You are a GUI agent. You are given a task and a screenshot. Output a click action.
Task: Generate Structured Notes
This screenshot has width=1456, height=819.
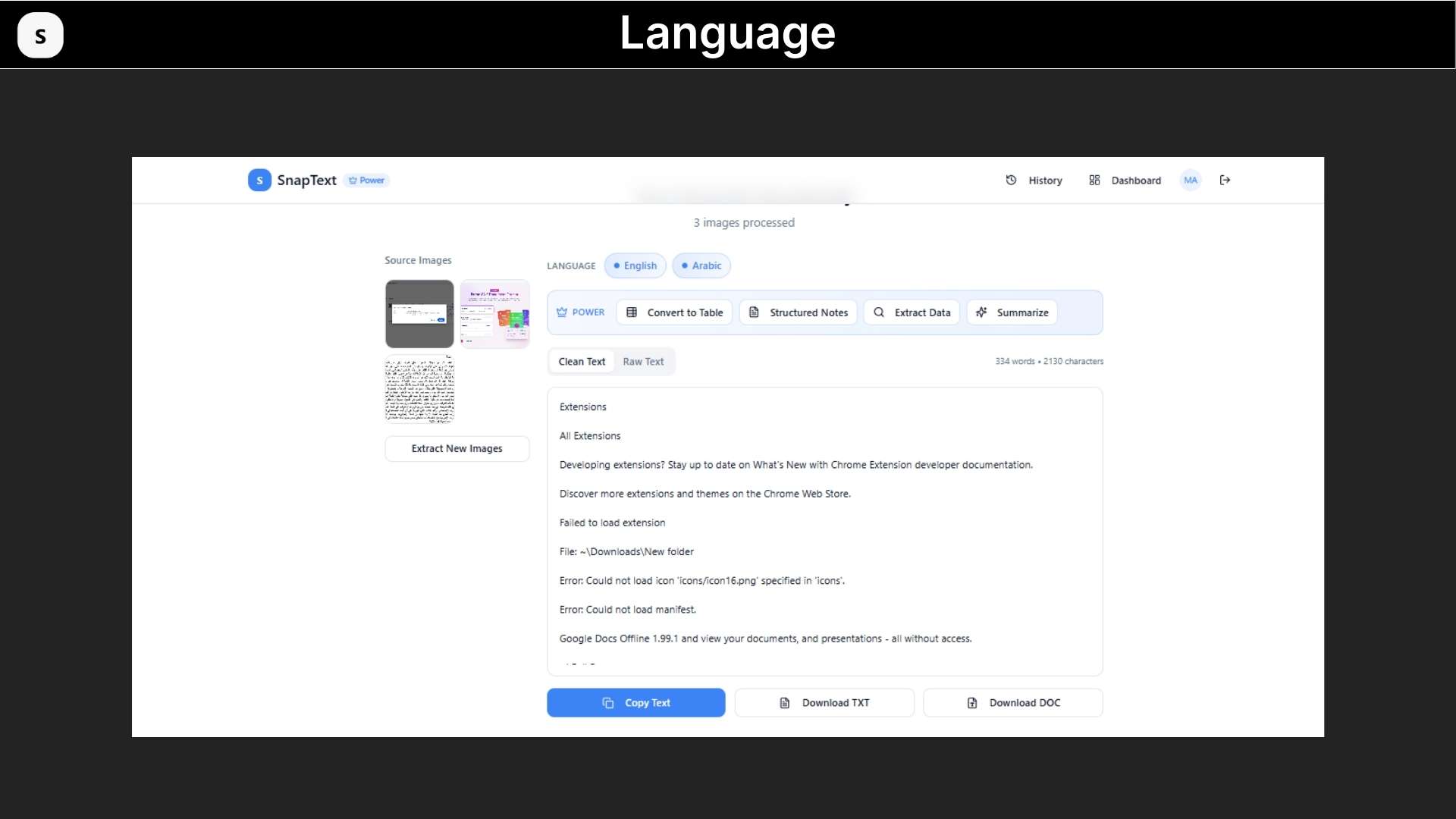[798, 312]
